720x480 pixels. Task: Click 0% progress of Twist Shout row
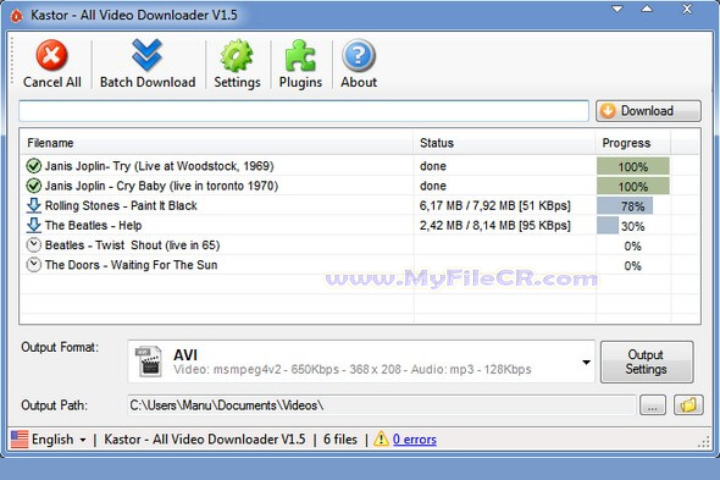(x=632, y=246)
